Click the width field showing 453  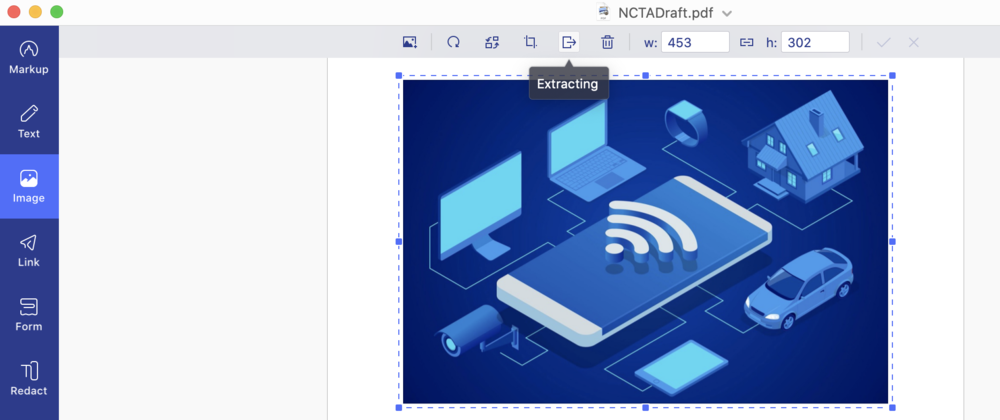pos(695,42)
